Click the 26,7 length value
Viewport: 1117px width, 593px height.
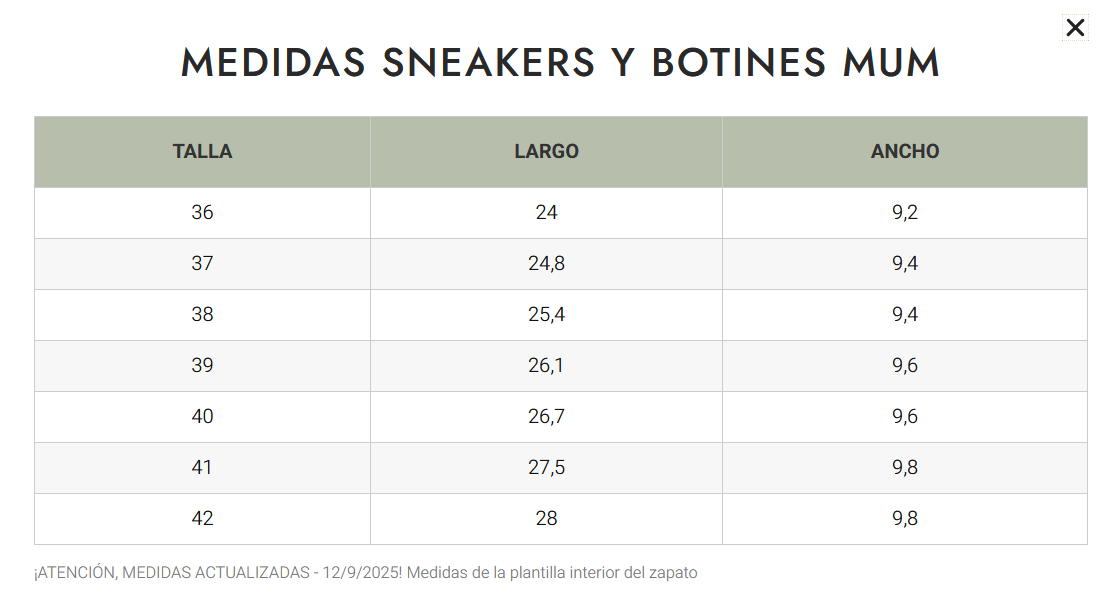(546, 417)
